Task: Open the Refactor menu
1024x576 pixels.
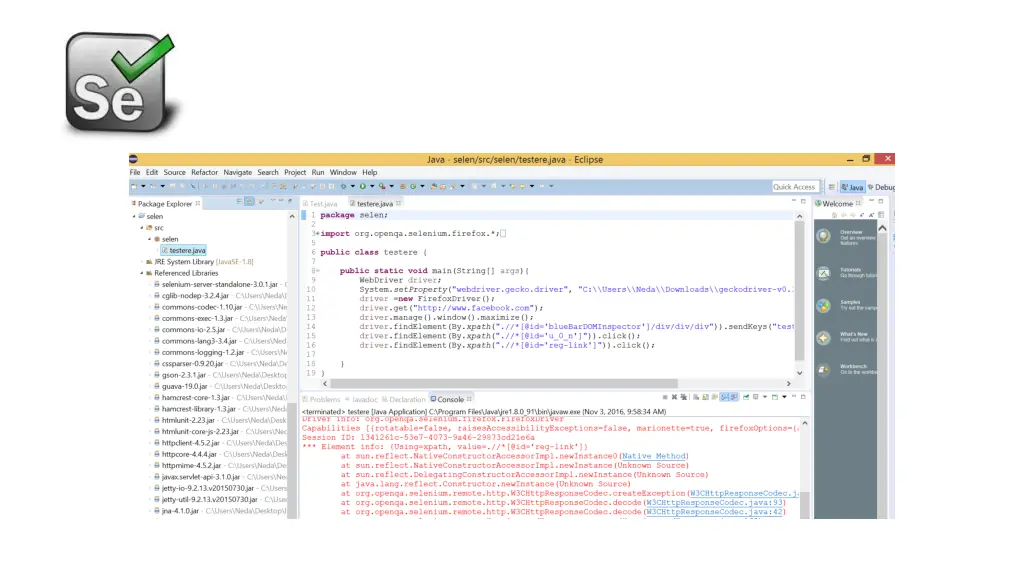Action: pos(204,172)
